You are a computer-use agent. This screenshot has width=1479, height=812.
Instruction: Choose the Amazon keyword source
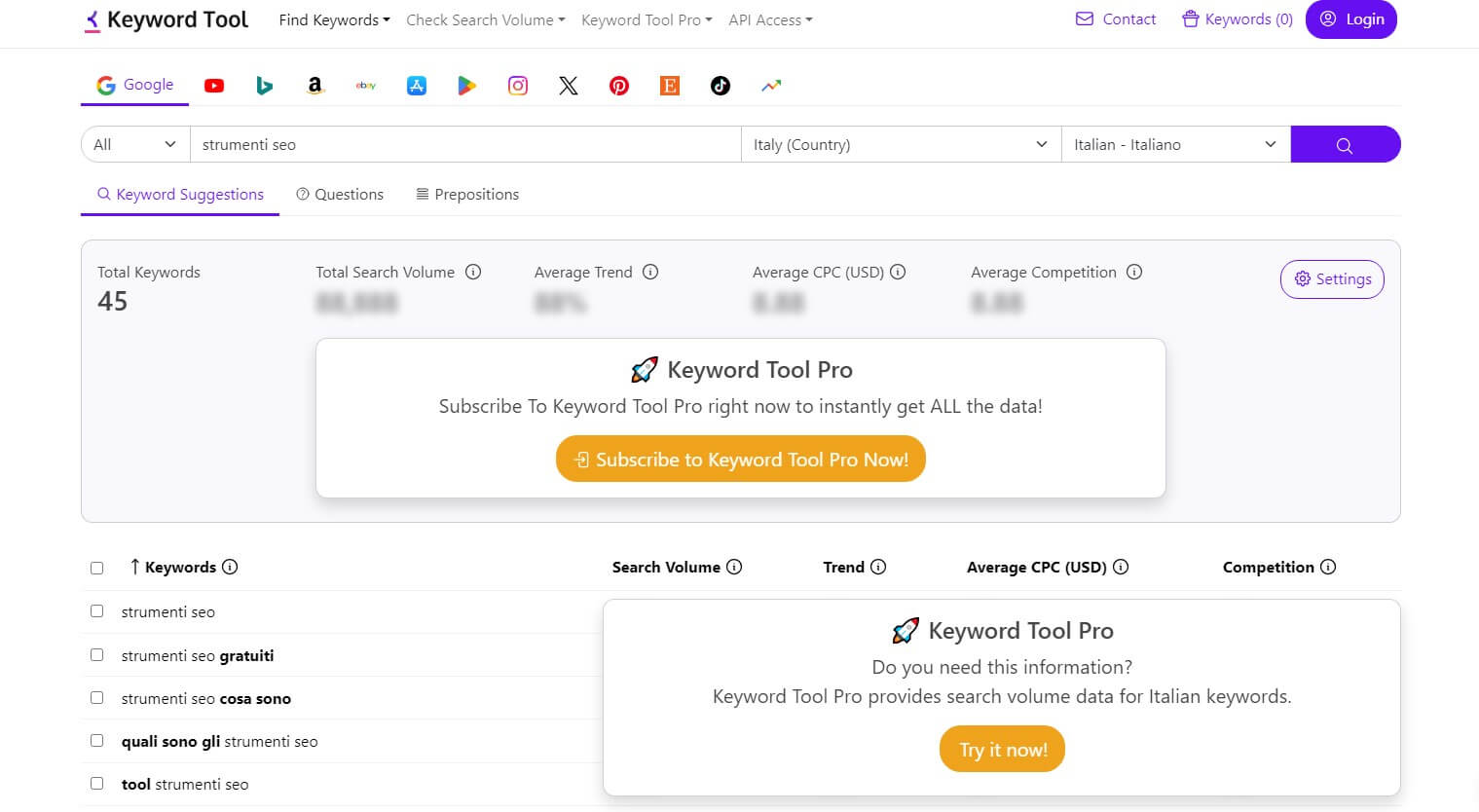click(314, 86)
